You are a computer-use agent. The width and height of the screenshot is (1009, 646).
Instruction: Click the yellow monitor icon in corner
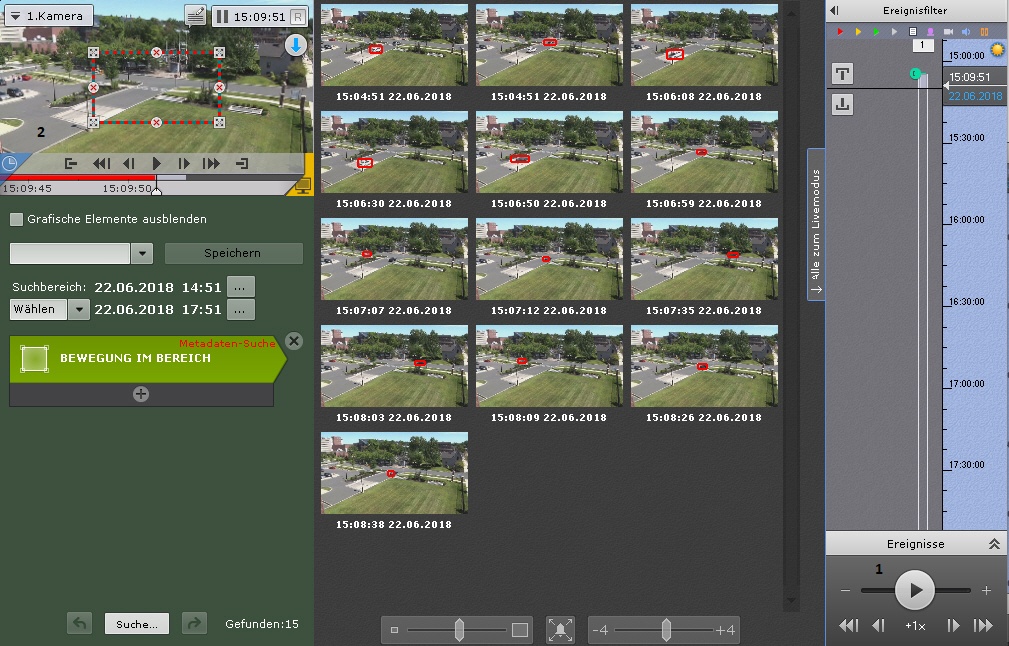pos(304,184)
